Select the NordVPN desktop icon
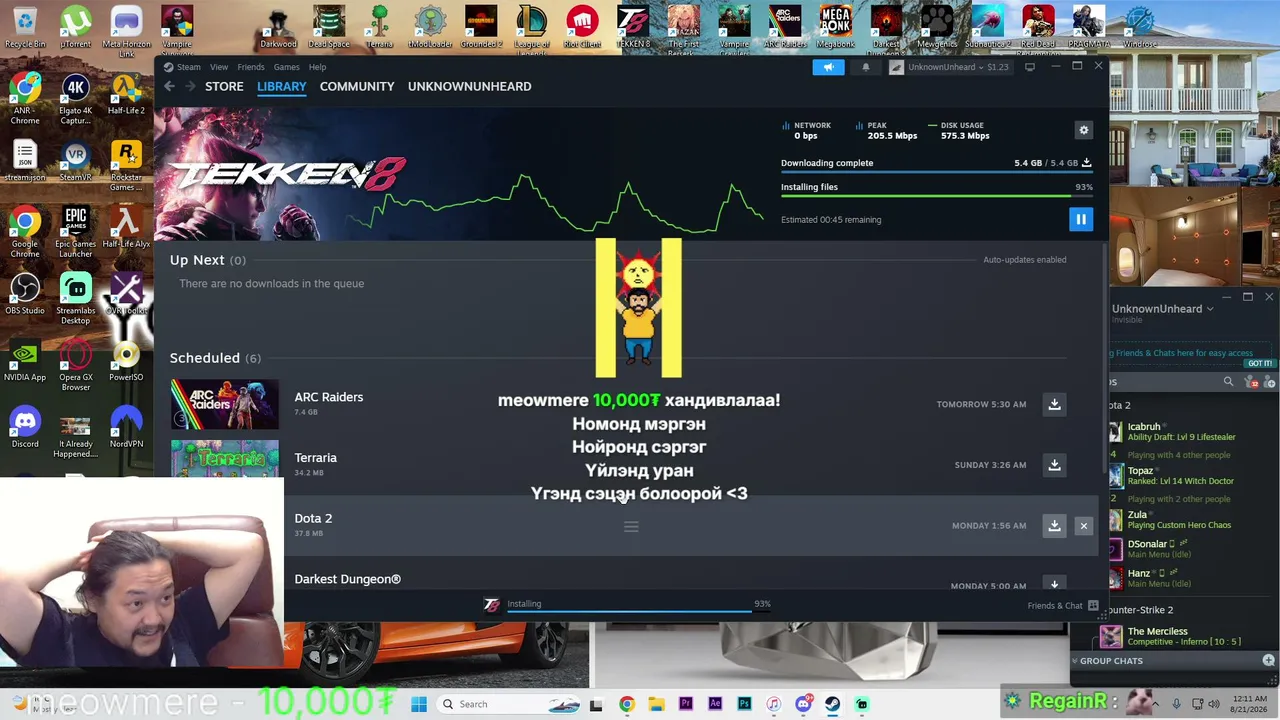The width and height of the screenshot is (1280, 720). (x=126, y=427)
